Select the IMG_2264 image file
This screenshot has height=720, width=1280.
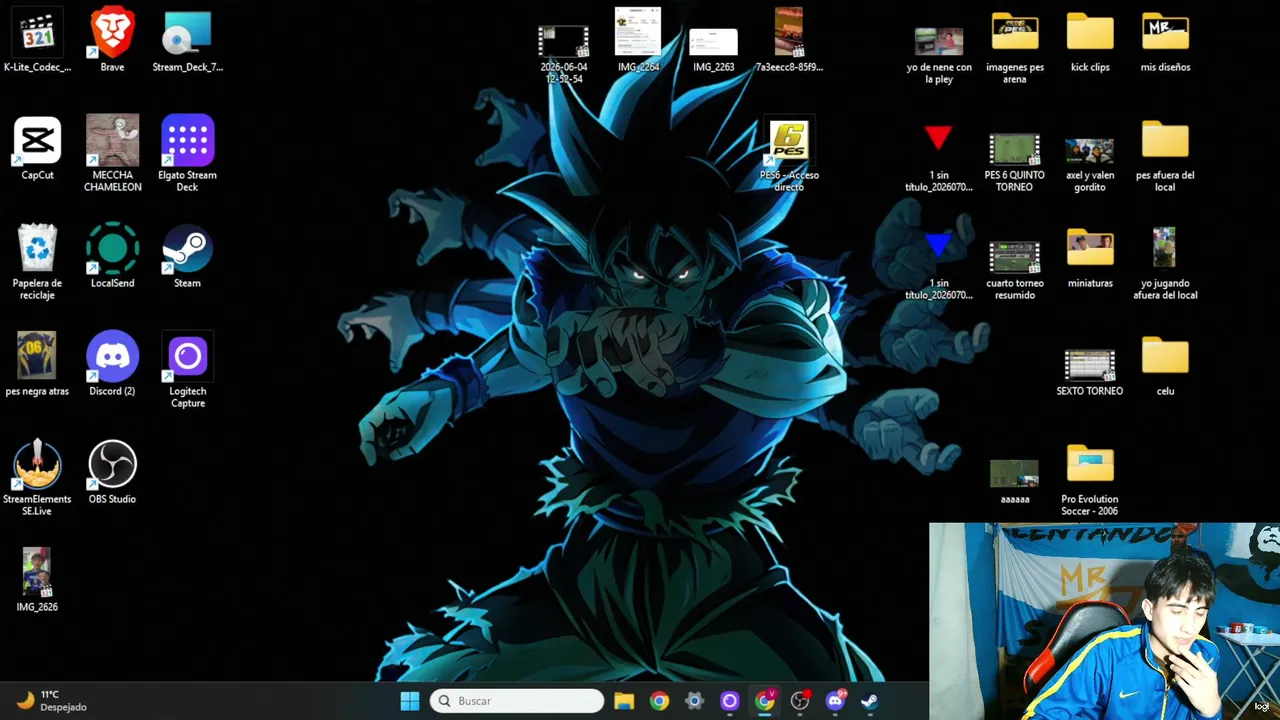(638, 42)
